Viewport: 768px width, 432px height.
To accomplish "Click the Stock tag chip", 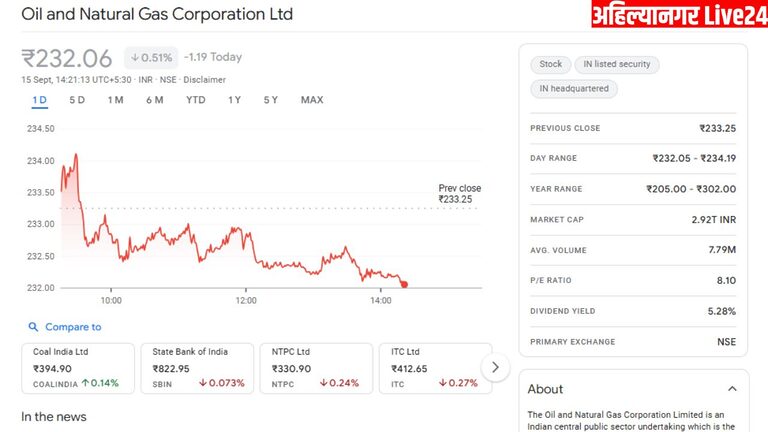I will pyautogui.click(x=550, y=64).
